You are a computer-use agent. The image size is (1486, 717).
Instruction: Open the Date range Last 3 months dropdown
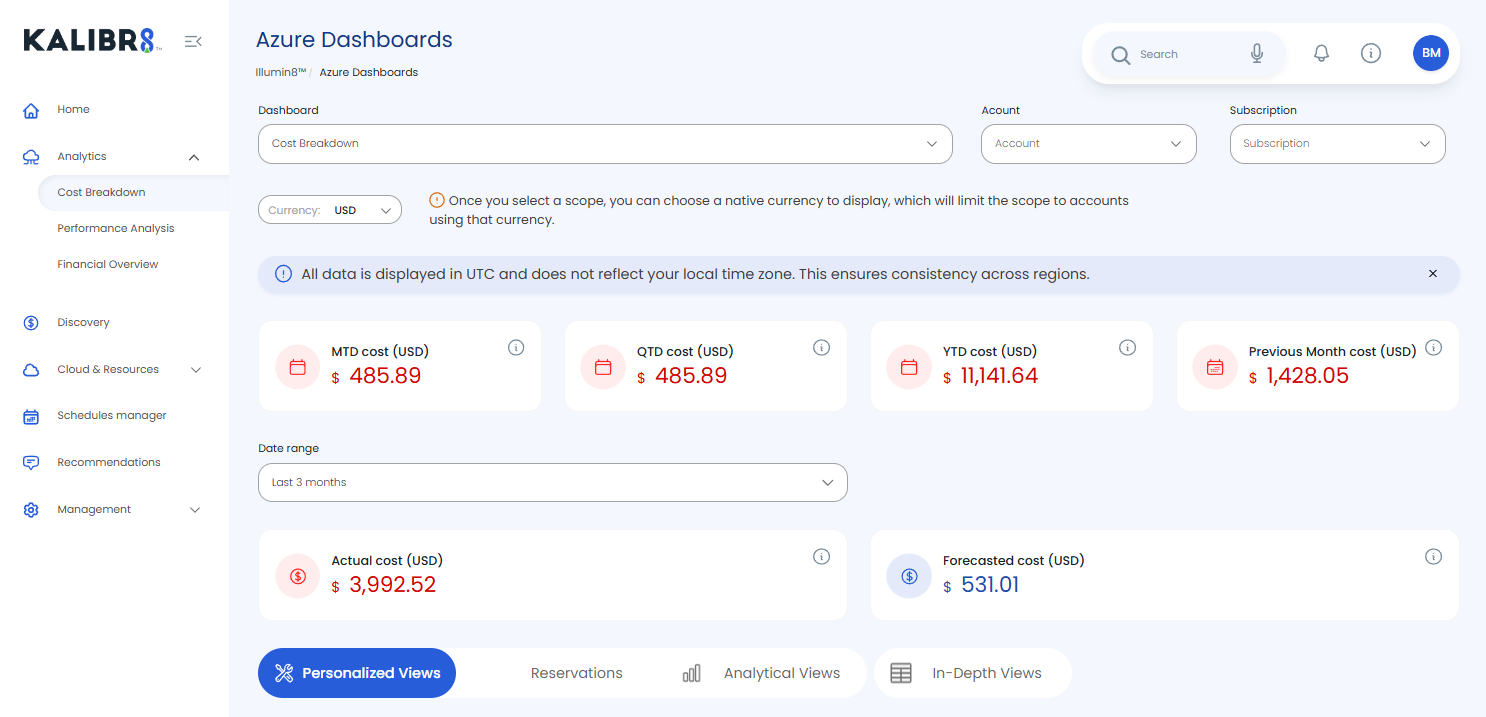click(553, 482)
